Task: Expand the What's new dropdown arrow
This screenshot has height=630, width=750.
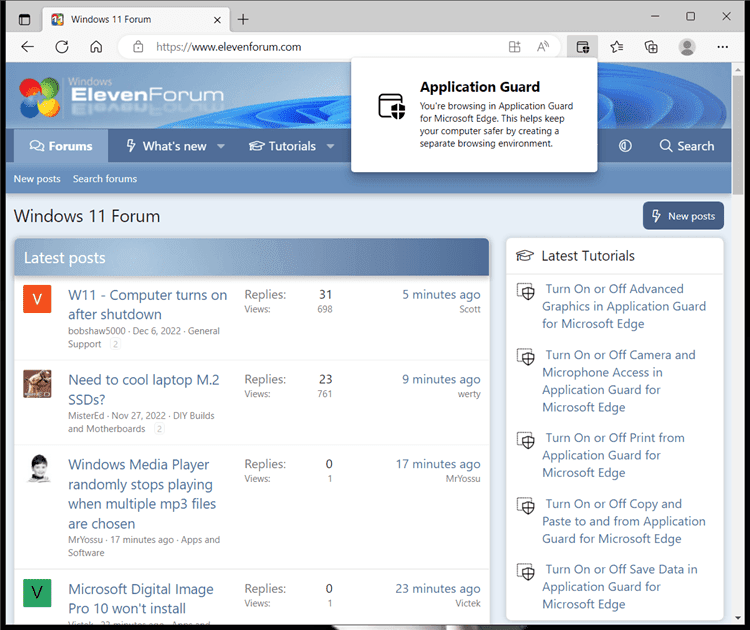Action: click(221, 146)
